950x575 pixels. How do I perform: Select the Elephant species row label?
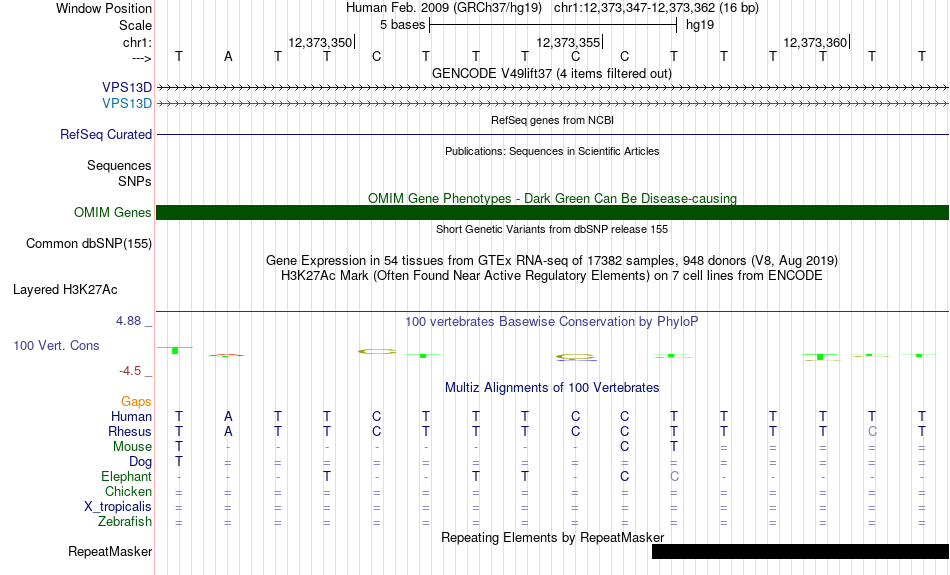pos(127,476)
